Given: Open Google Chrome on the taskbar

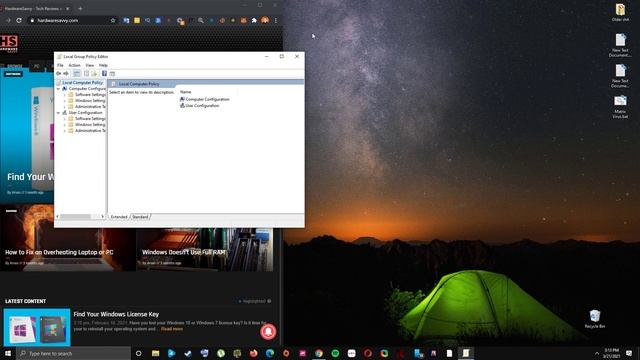Looking at the screenshot, I should tap(319, 353).
